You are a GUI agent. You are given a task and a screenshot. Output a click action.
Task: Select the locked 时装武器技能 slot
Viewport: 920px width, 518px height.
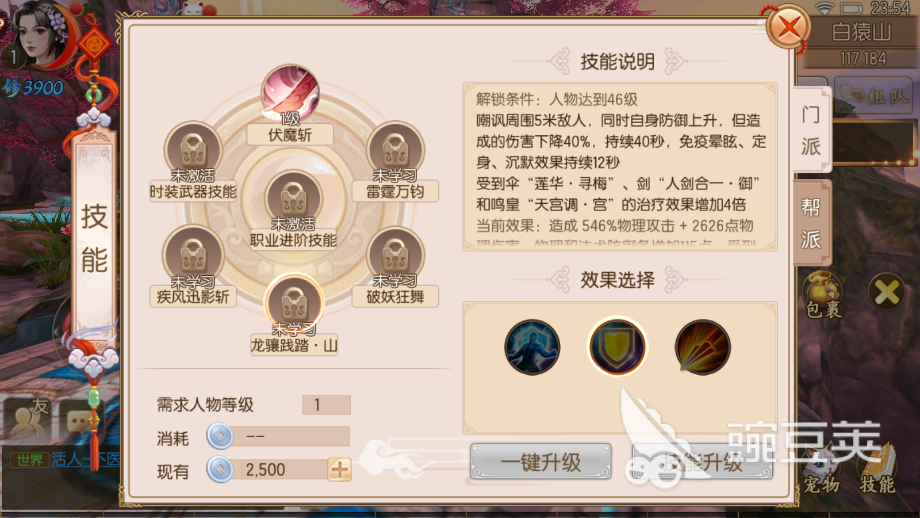coord(193,149)
